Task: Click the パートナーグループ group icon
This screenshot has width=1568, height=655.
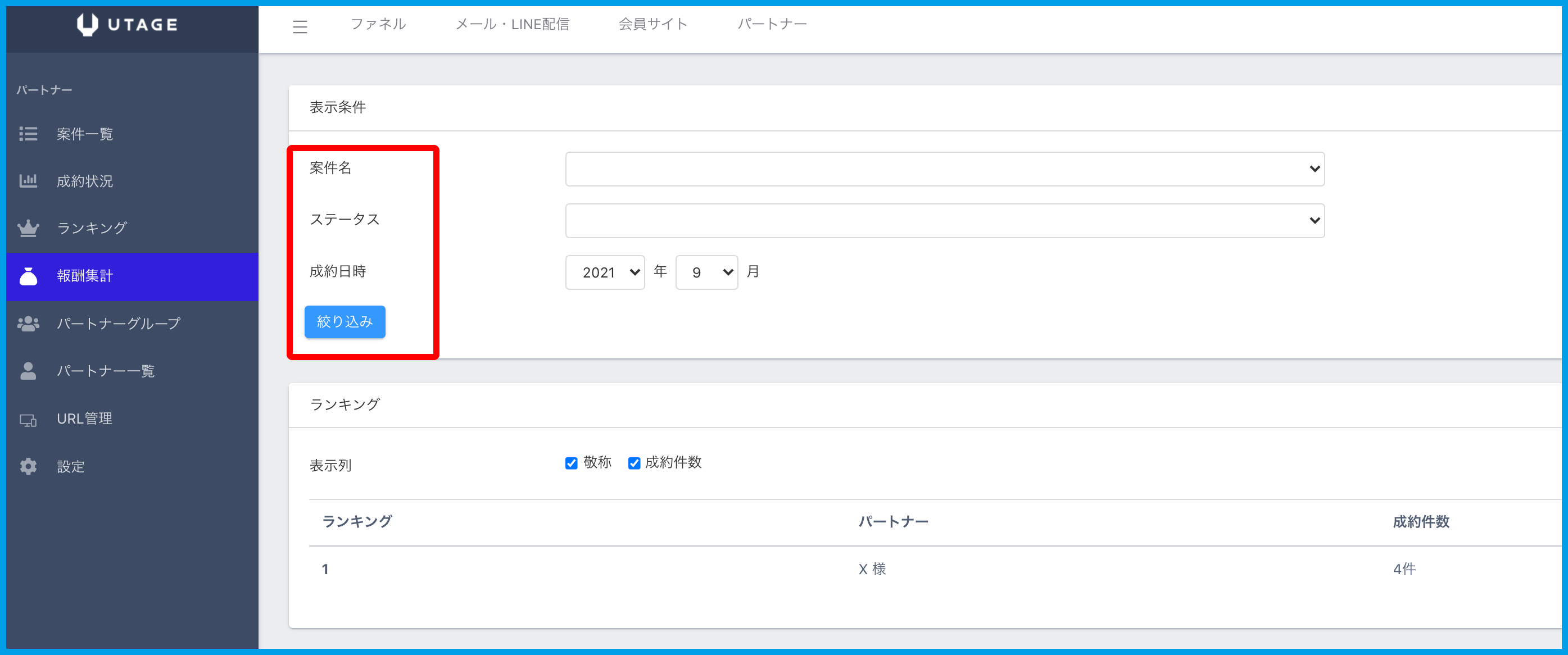Action: pos(28,324)
